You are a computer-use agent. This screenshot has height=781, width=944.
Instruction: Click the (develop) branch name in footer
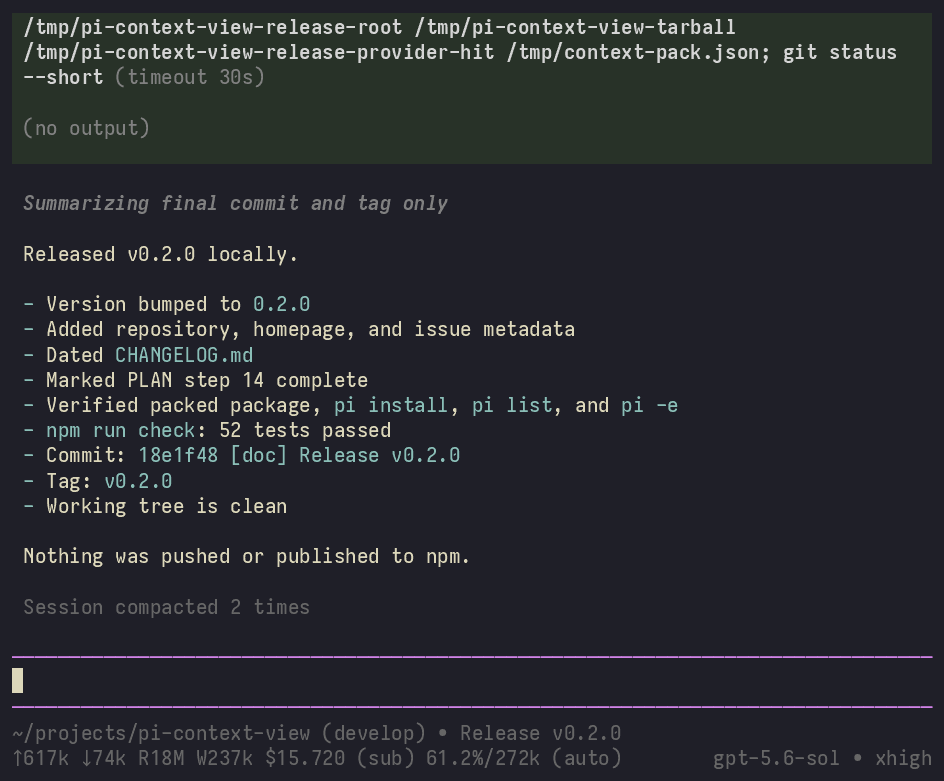pos(374,733)
